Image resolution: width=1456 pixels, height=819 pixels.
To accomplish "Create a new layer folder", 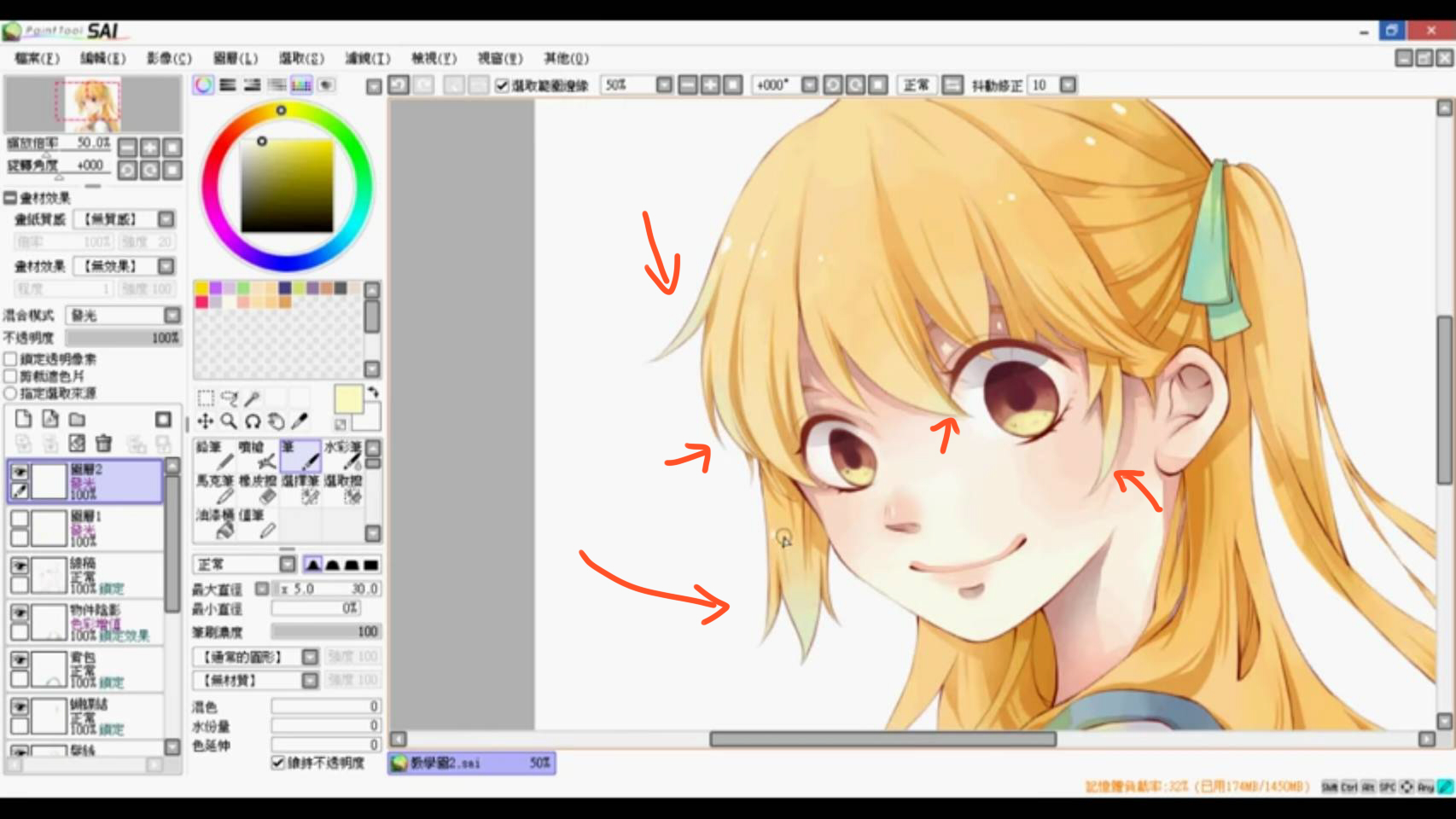I will (x=77, y=419).
